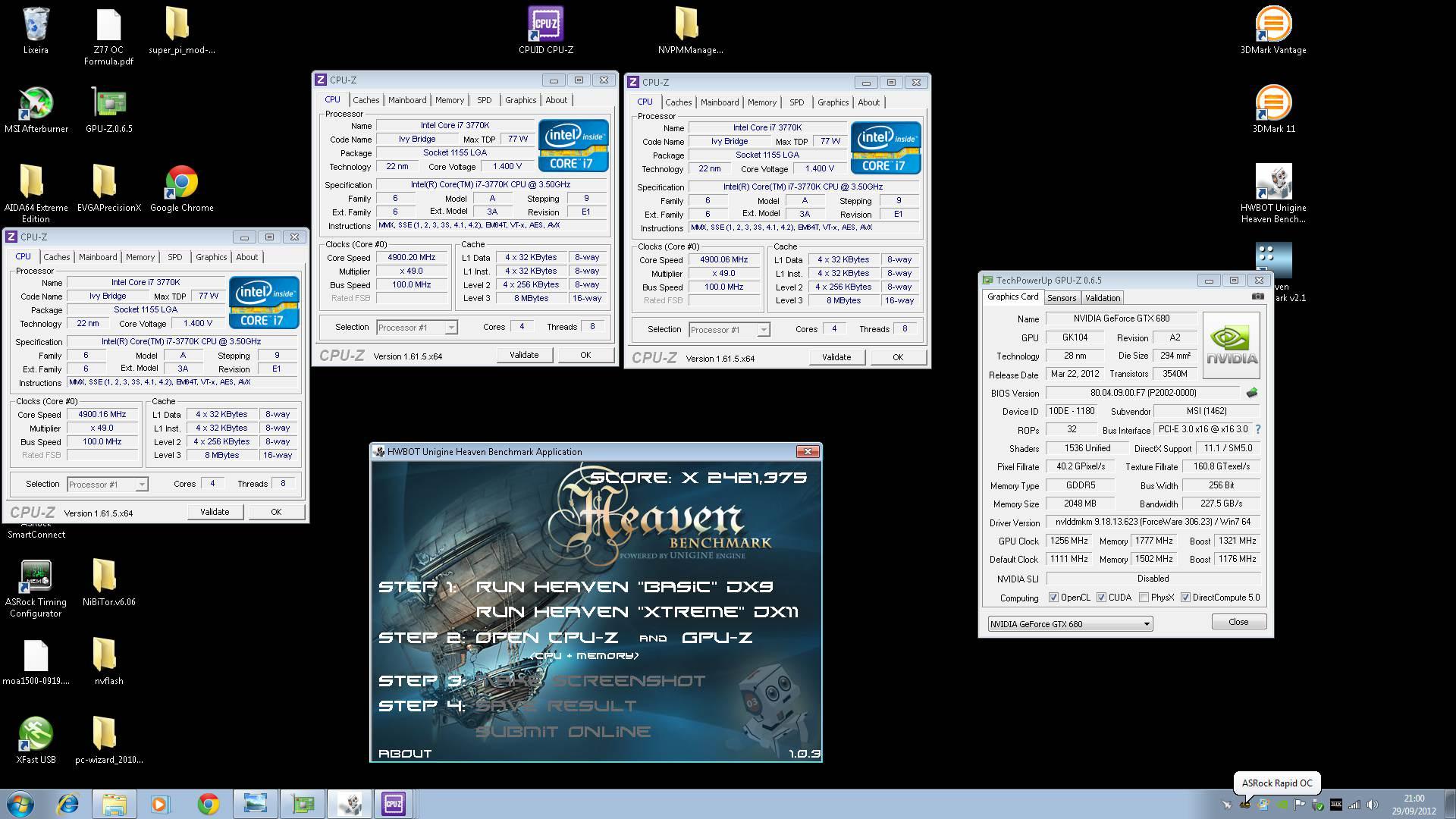Open AIDA64 Extreme Edition folder

(x=36, y=193)
